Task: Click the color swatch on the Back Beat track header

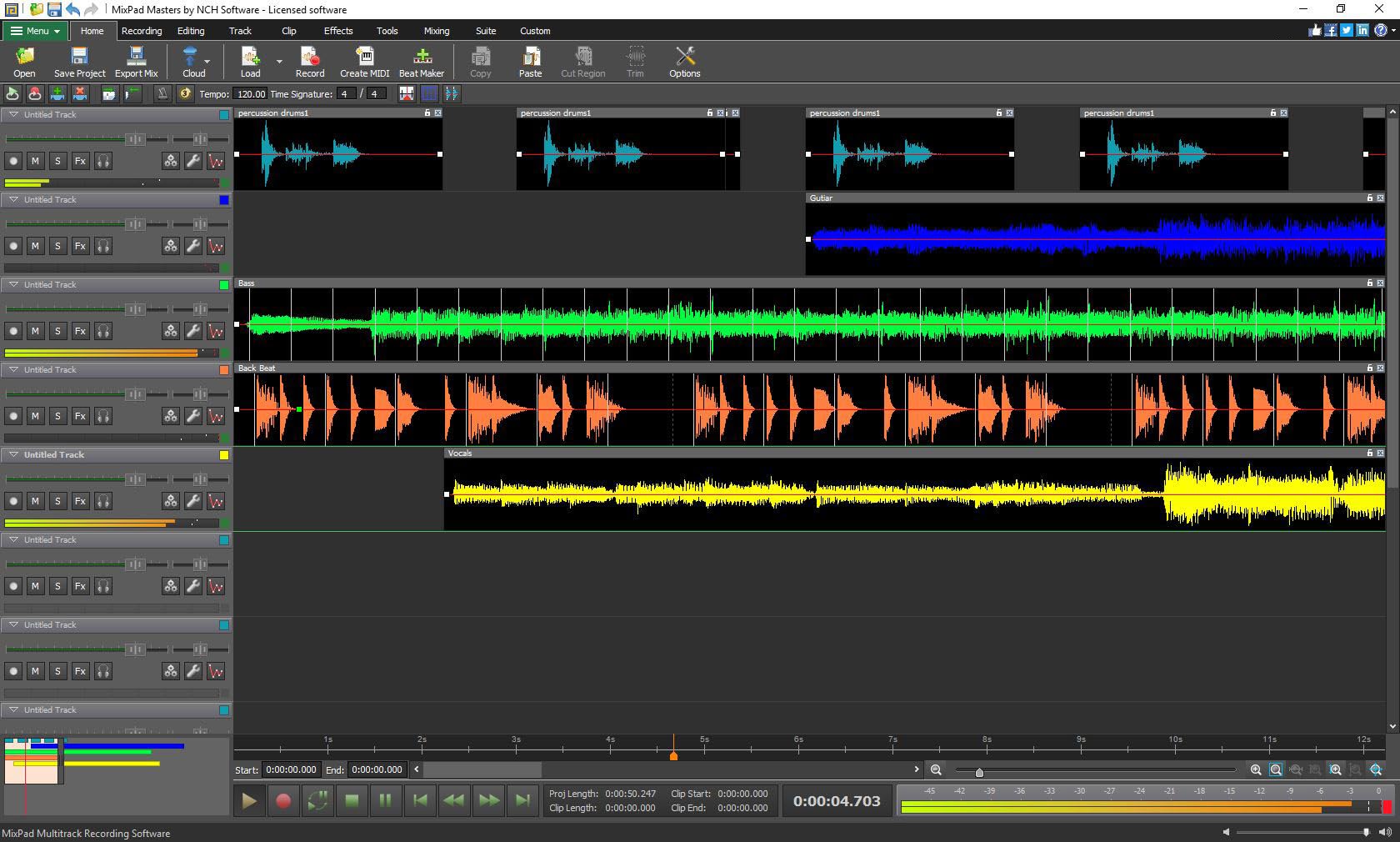Action: pyautogui.click(x=222, y=369)
